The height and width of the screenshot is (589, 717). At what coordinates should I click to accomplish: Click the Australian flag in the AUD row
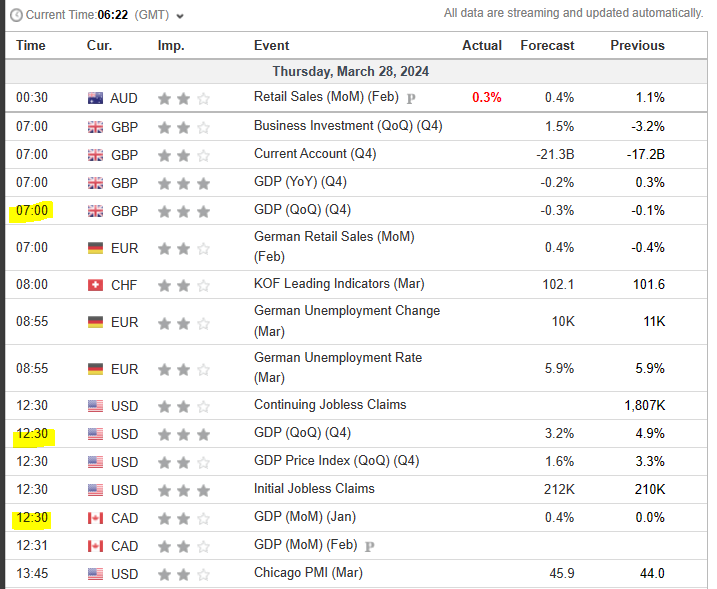coord(96,98)
